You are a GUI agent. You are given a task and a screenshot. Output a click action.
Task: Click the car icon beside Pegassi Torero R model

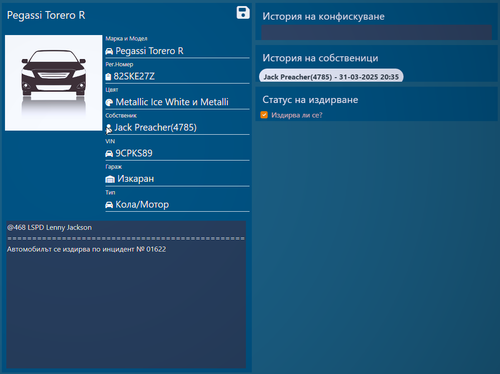tap(109, 51)
